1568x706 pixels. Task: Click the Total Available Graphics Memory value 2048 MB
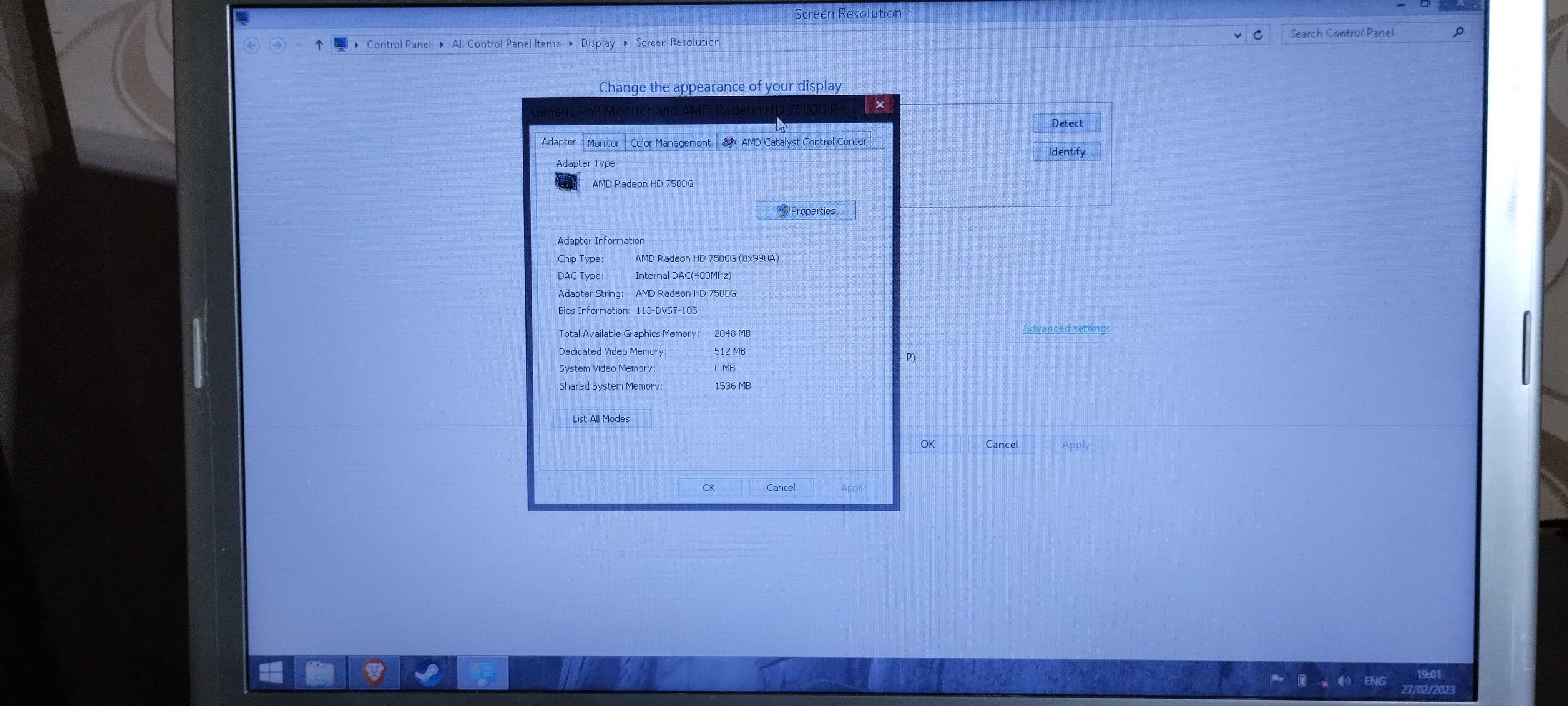click(732, 333)
